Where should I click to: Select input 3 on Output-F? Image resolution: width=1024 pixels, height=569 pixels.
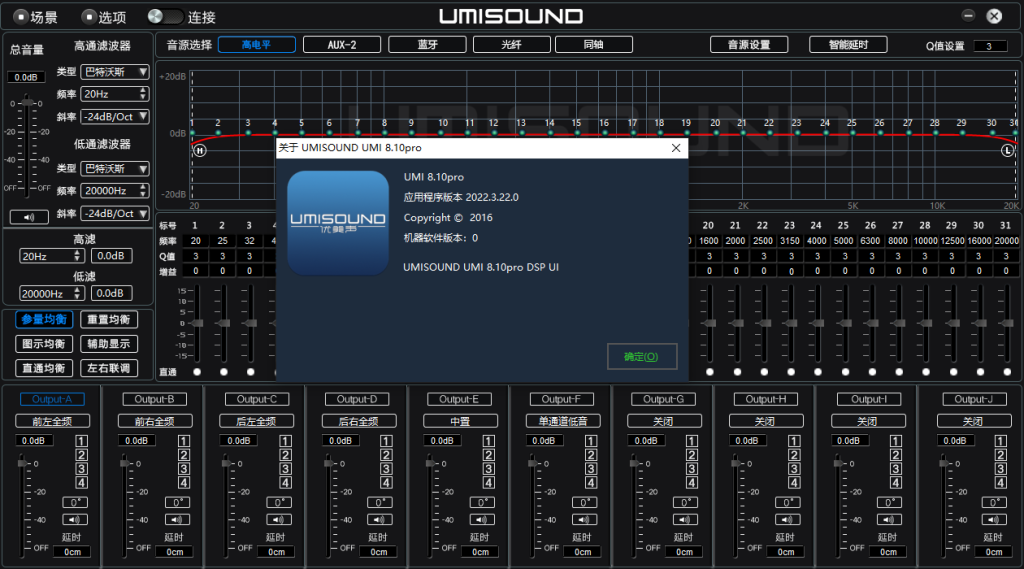click(x=591, y=469)
